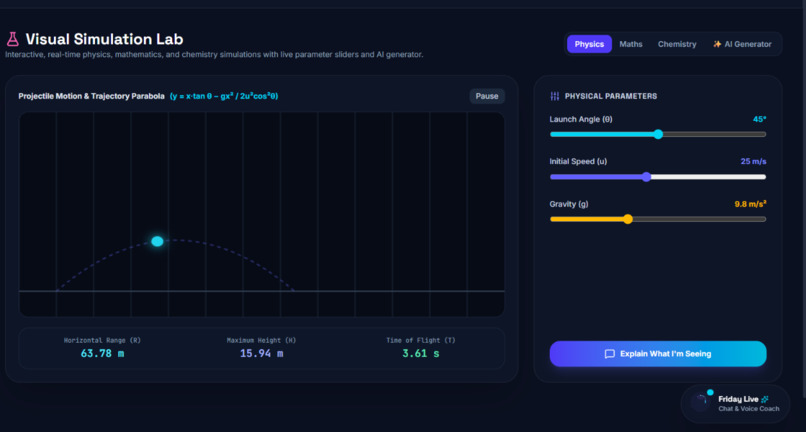
Task: Open Friday Live chat and voice coach
Action: 735,404
